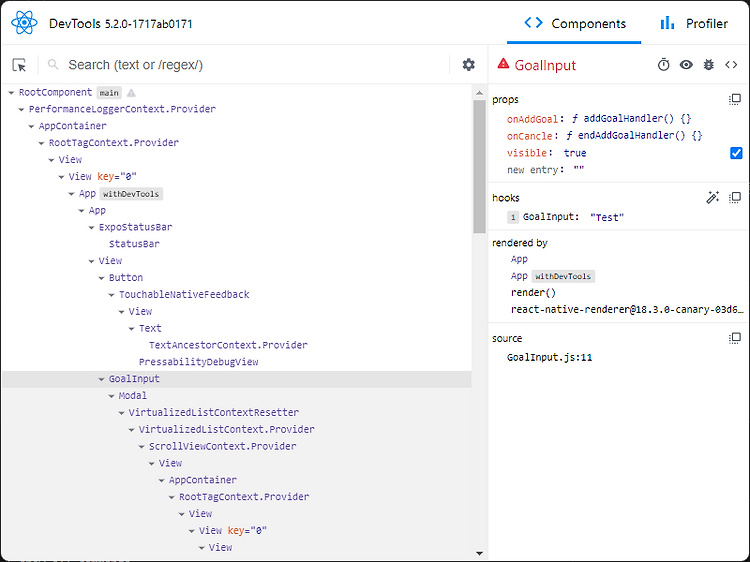750x562 pixels.
Task: Collapse the GoalInput node arrow
Action: (101, 379)
